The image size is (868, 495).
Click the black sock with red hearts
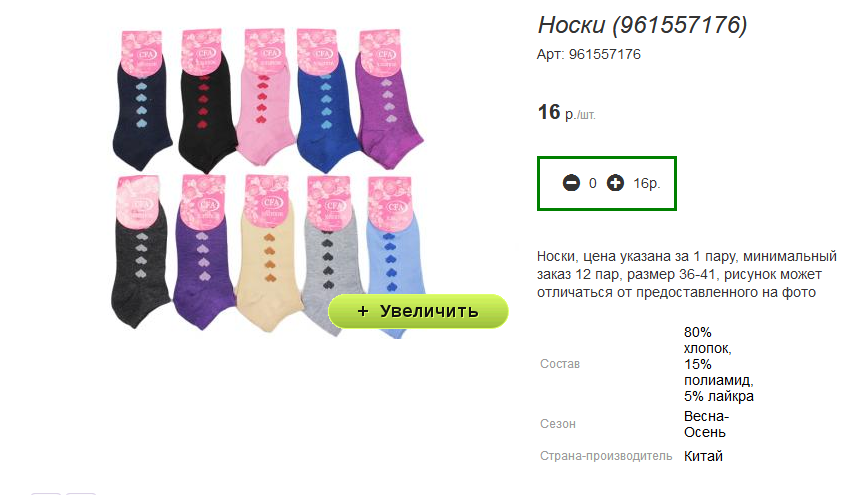pos(206,102)
